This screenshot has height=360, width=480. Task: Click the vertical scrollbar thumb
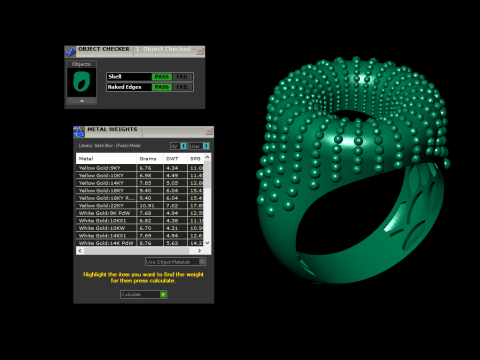tap(207, 175)
